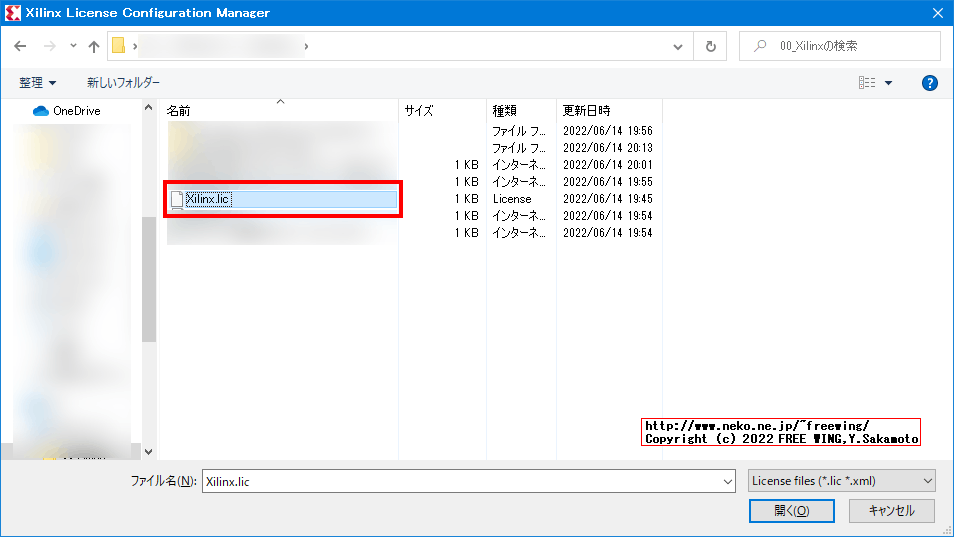Go forward with the right arrow

(x=50, y=46)
